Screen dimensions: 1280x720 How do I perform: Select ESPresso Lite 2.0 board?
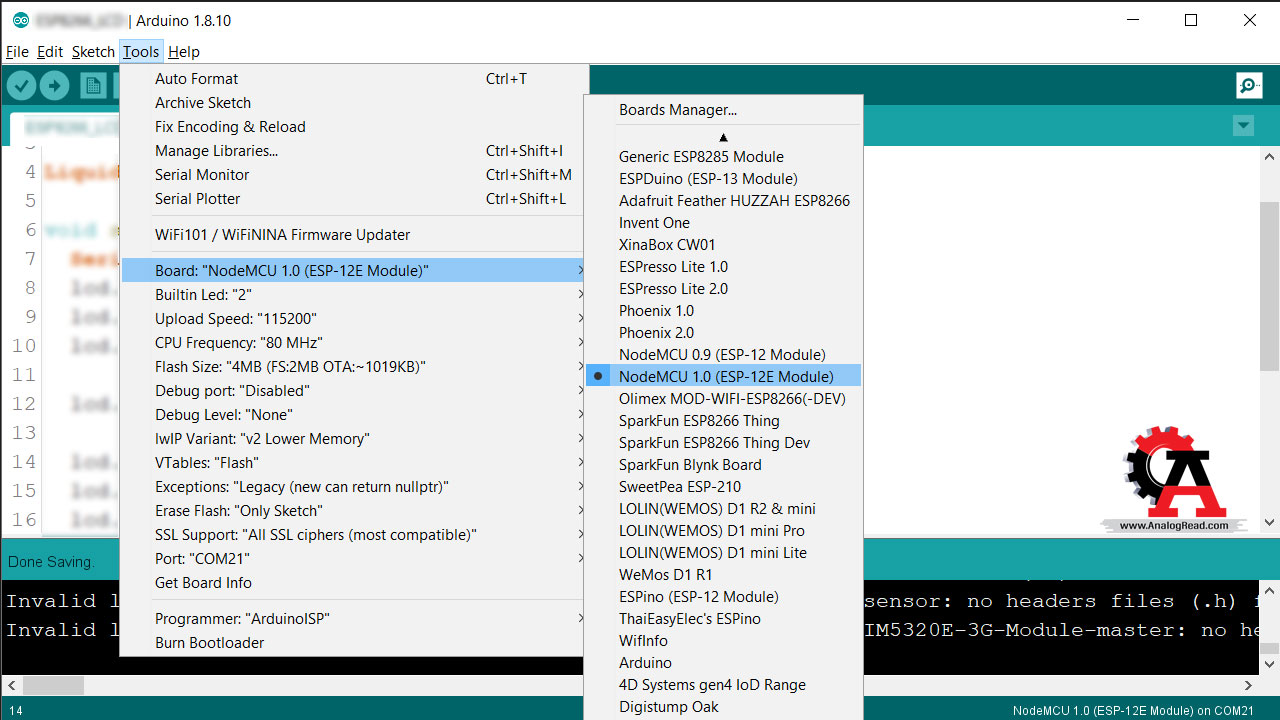[723, 288]
